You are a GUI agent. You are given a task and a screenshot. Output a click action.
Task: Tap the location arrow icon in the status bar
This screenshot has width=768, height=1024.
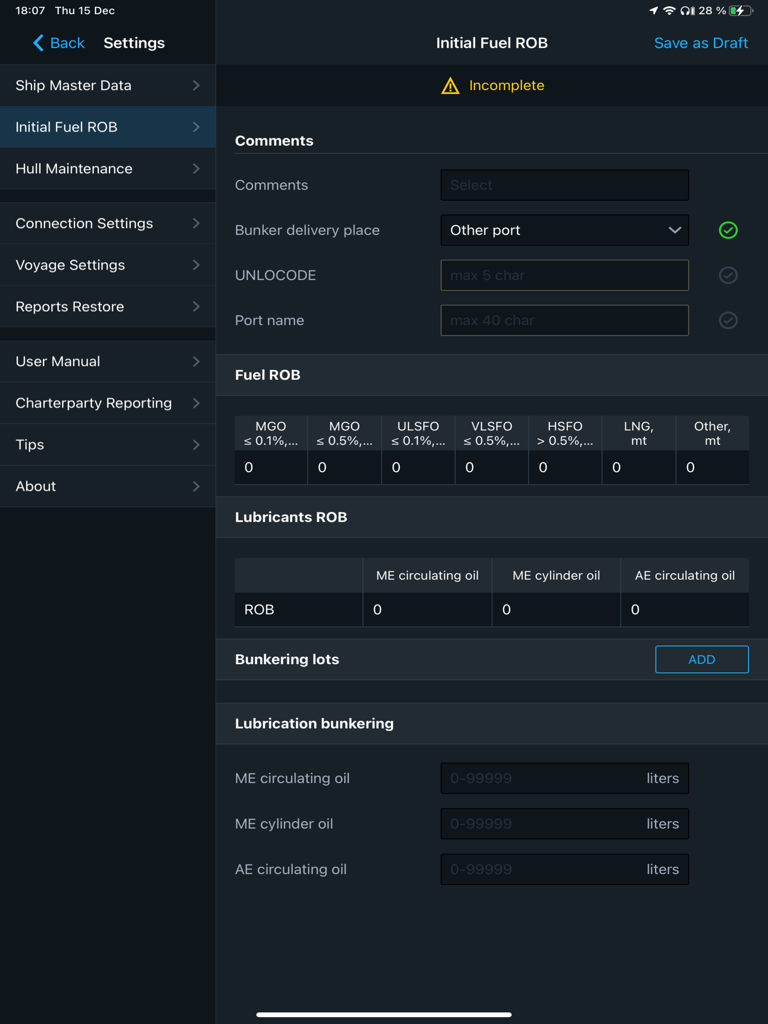coord(653,10)
